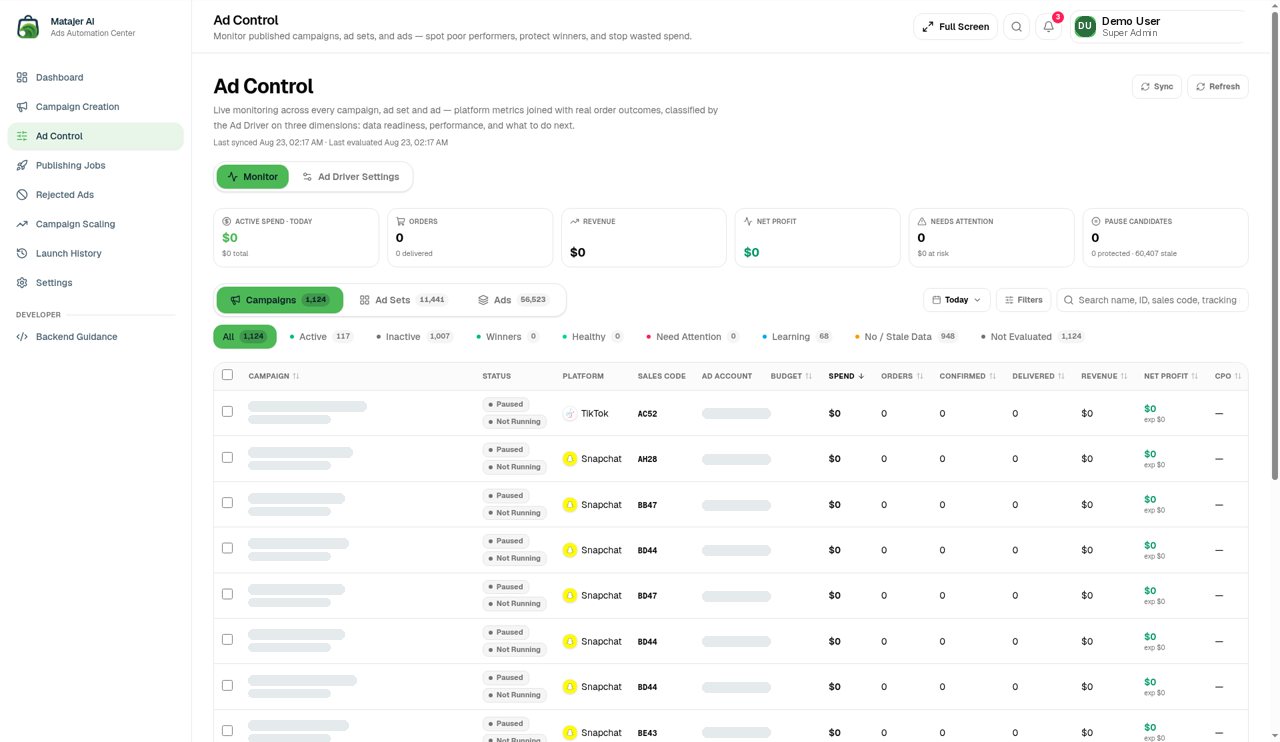This screenshot has height=742, width=1280.
Task: Open the Ad Driver Settings tab
Action: 351,177
